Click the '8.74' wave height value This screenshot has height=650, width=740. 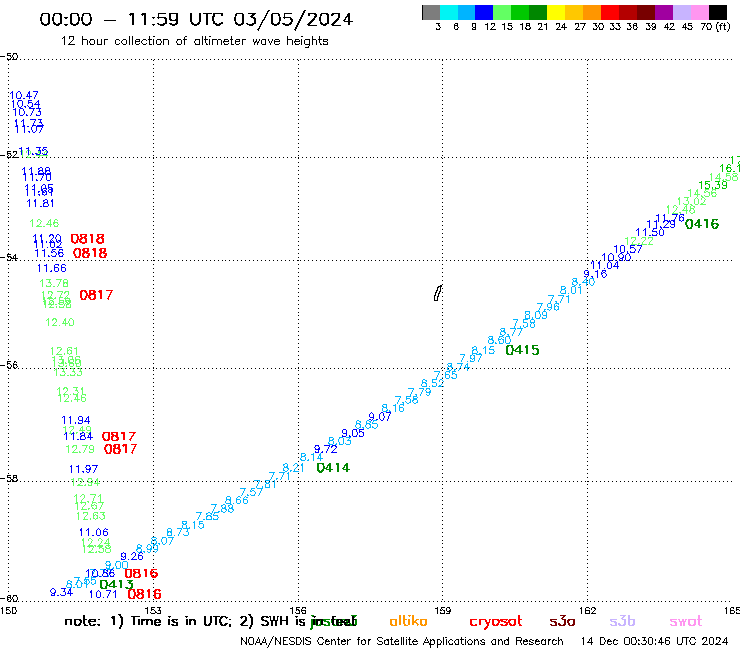(x=458, y=367)
